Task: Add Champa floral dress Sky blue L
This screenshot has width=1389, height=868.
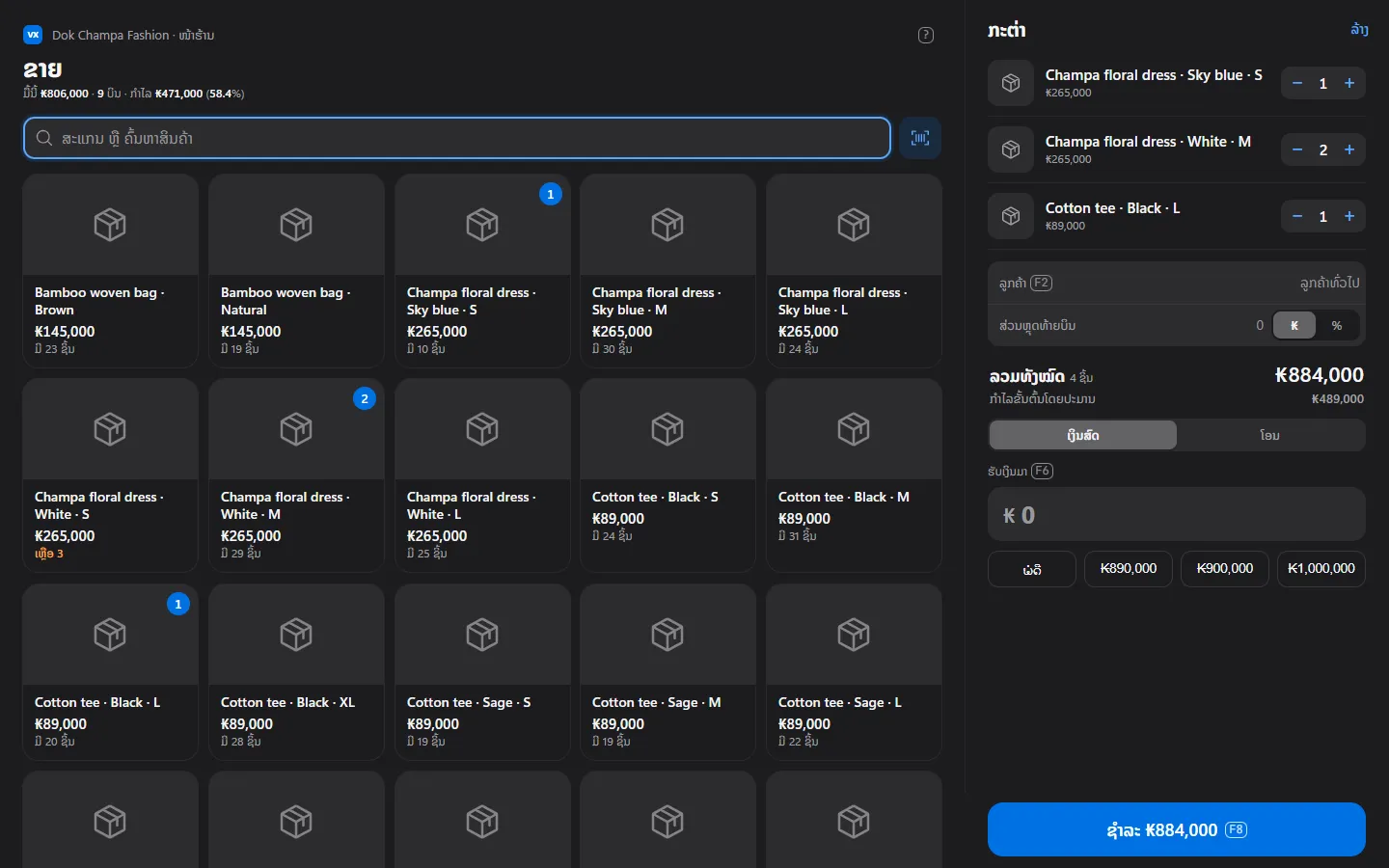Action: click(854, 271)
